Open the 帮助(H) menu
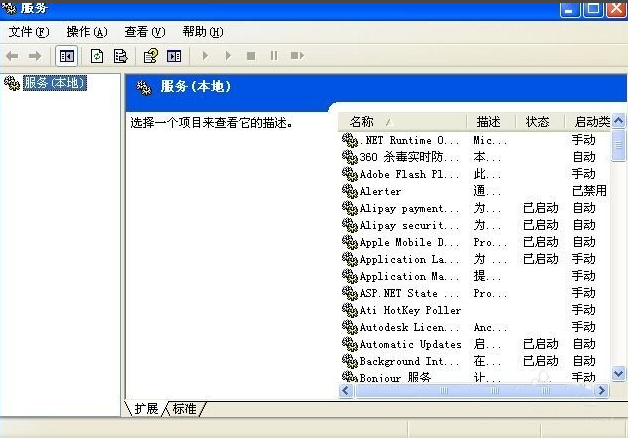Viewport: 628px width, 438px height. click(x=203, y=32)
